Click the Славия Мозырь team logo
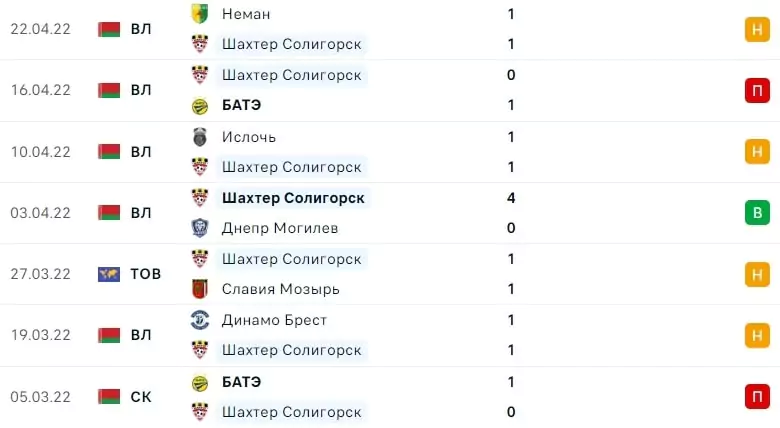Viewport: 780px width, 428px height. point(200,289)
